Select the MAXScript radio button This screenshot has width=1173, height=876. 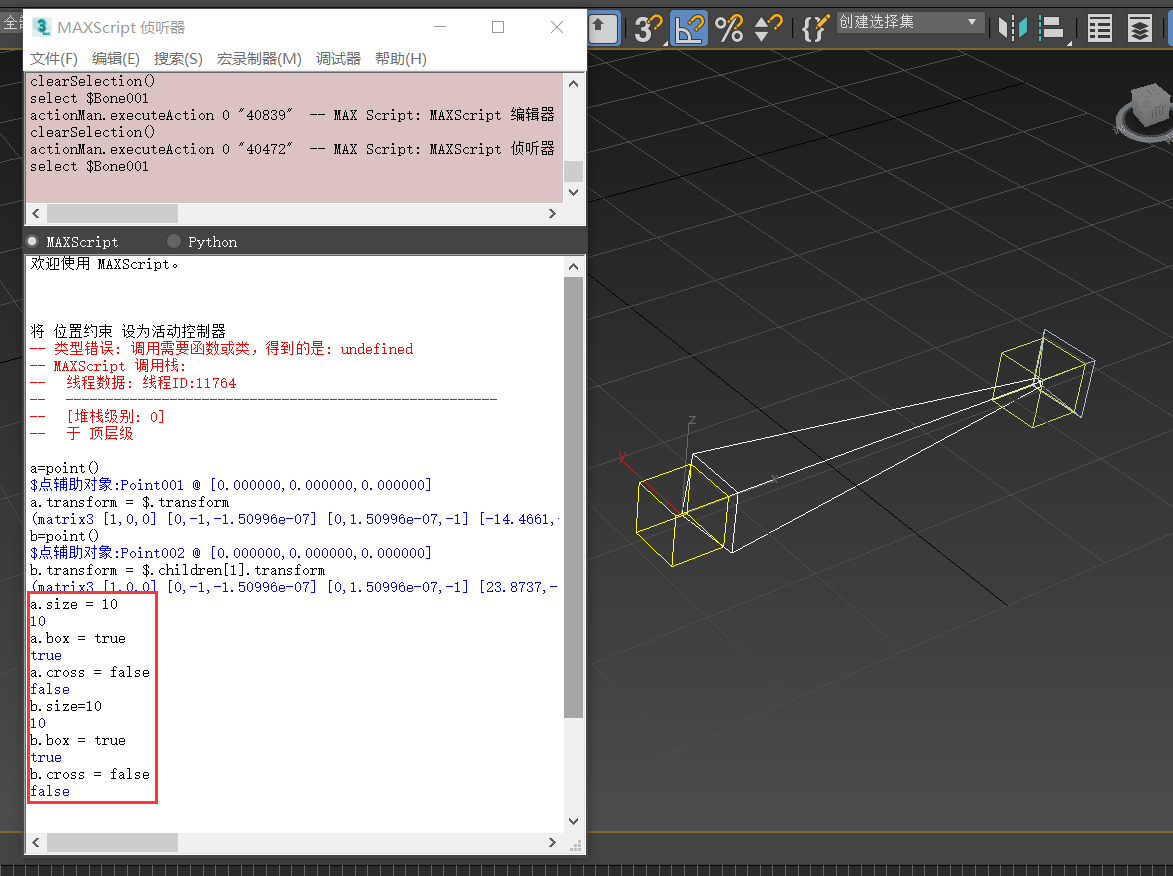click(32, 242)
